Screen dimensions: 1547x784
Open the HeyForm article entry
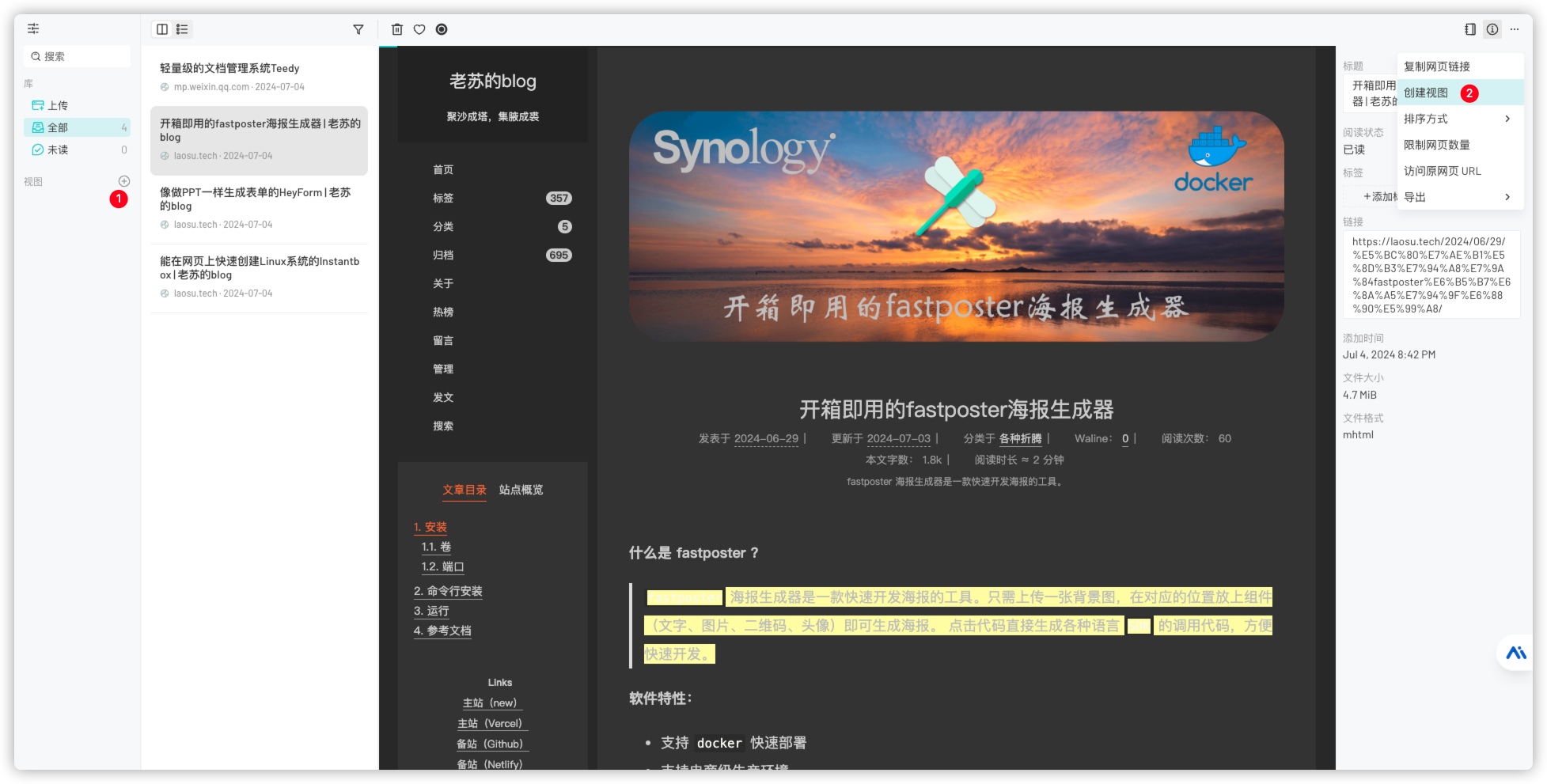click(x=259, y=209)
